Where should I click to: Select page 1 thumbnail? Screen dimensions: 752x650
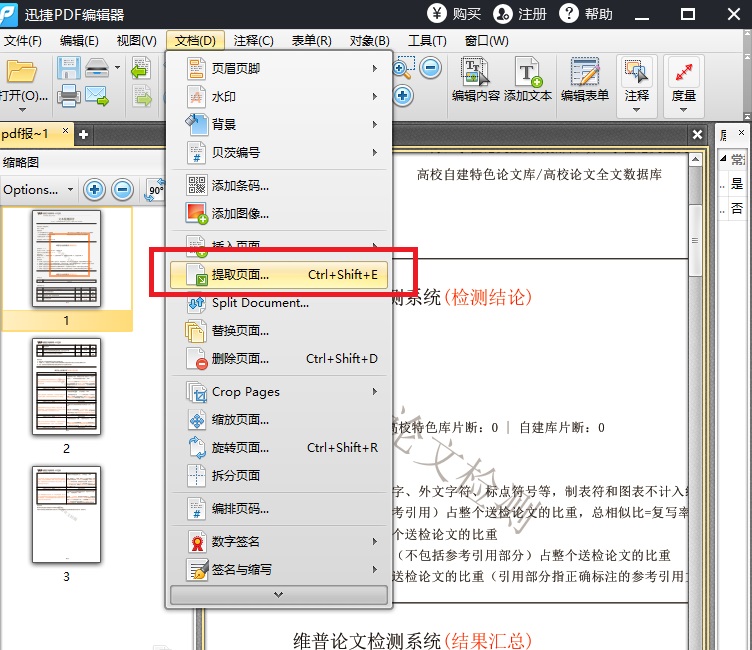pos(67,259)
